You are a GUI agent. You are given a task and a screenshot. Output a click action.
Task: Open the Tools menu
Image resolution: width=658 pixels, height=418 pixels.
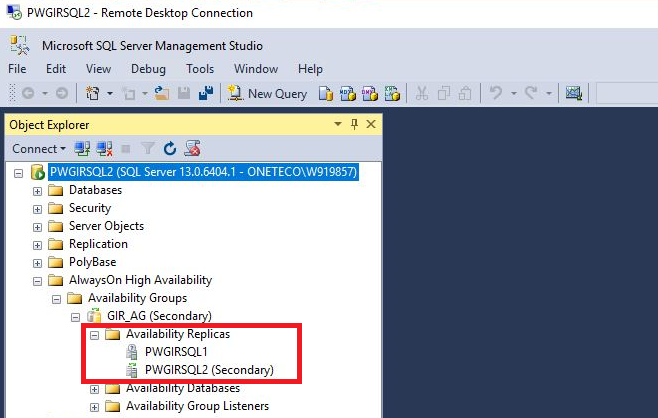(200, 69)
